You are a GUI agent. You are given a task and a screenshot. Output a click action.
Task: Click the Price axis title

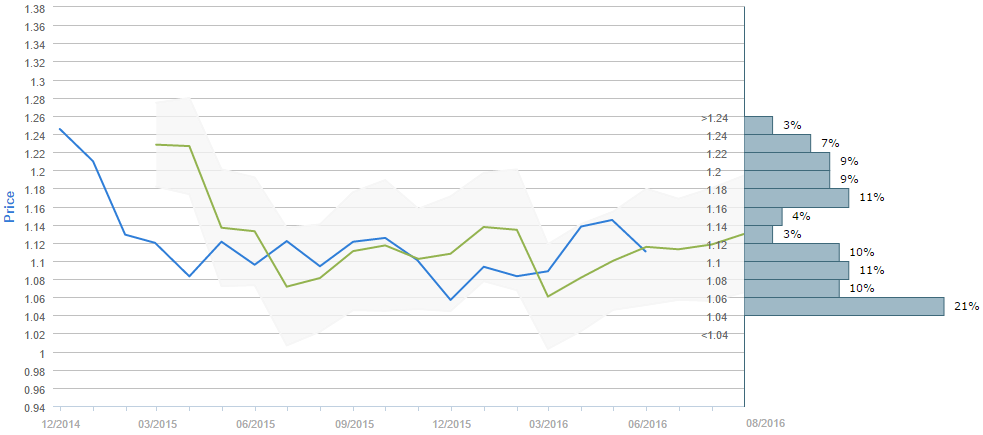pos(10,205)
